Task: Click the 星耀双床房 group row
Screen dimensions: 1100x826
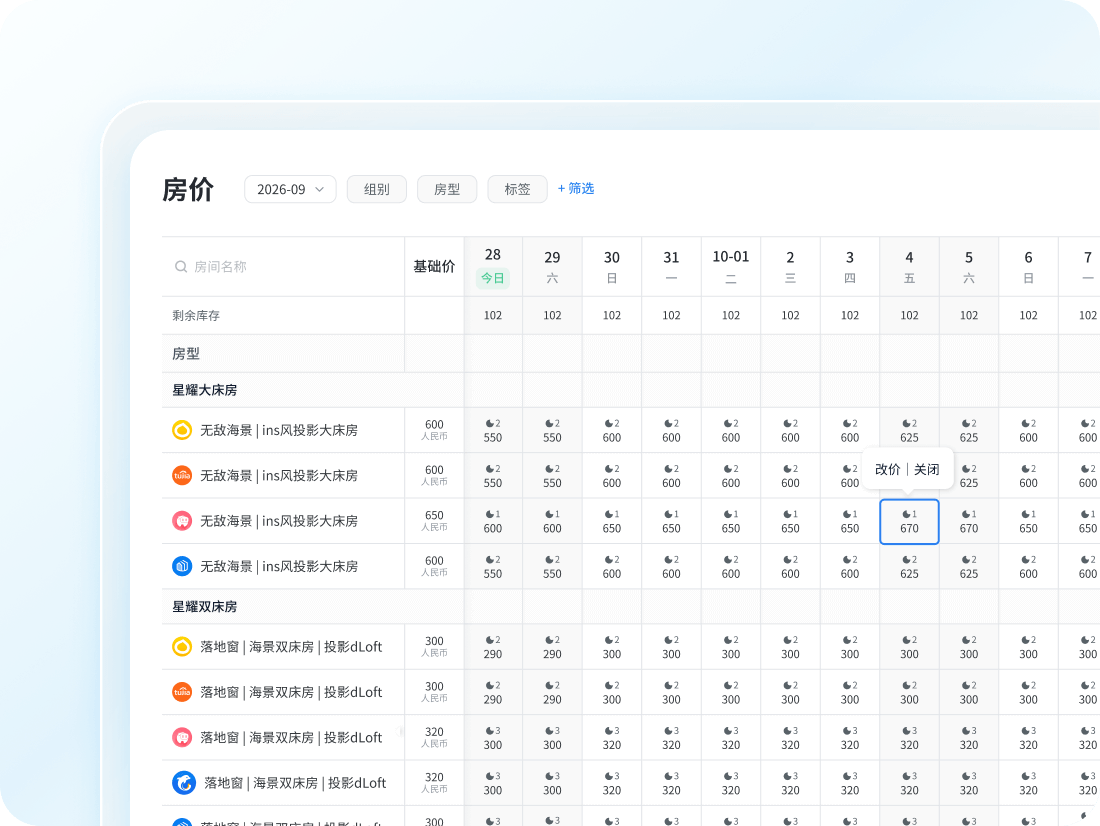Action: coord(205,607)
